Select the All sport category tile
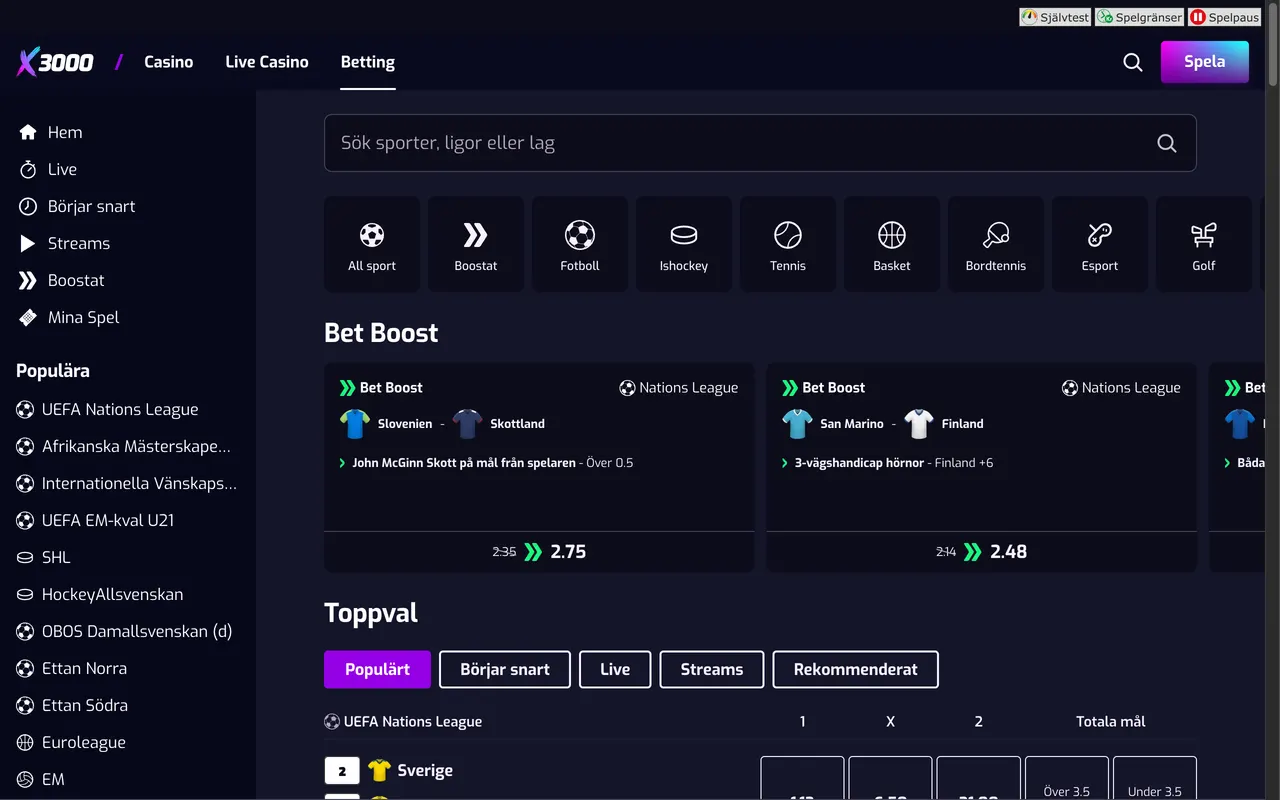The width and height of the screenshot is (1280, 800). [372, 244]
